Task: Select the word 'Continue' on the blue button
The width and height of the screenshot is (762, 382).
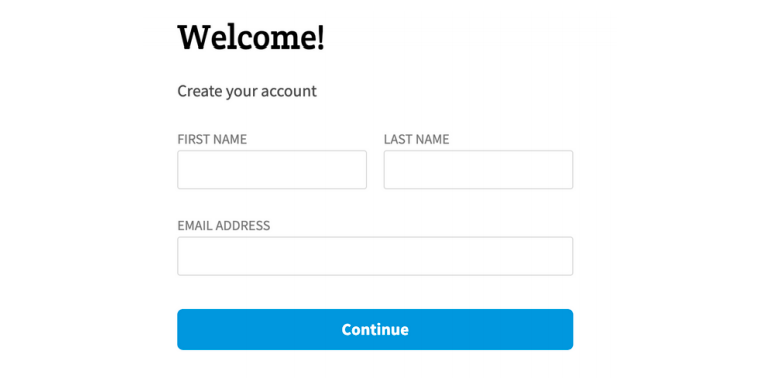Action: pos(375,330)
